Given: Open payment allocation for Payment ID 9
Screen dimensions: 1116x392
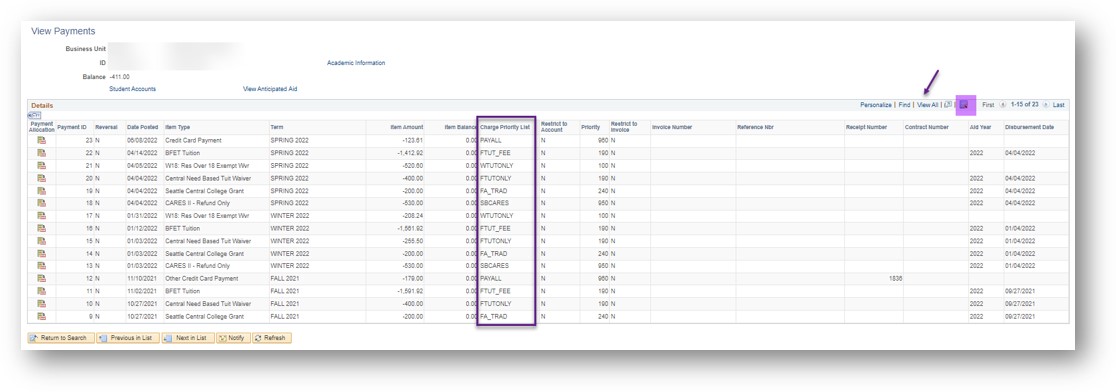Looking at the screenshot, I should (x=41, y=316).
